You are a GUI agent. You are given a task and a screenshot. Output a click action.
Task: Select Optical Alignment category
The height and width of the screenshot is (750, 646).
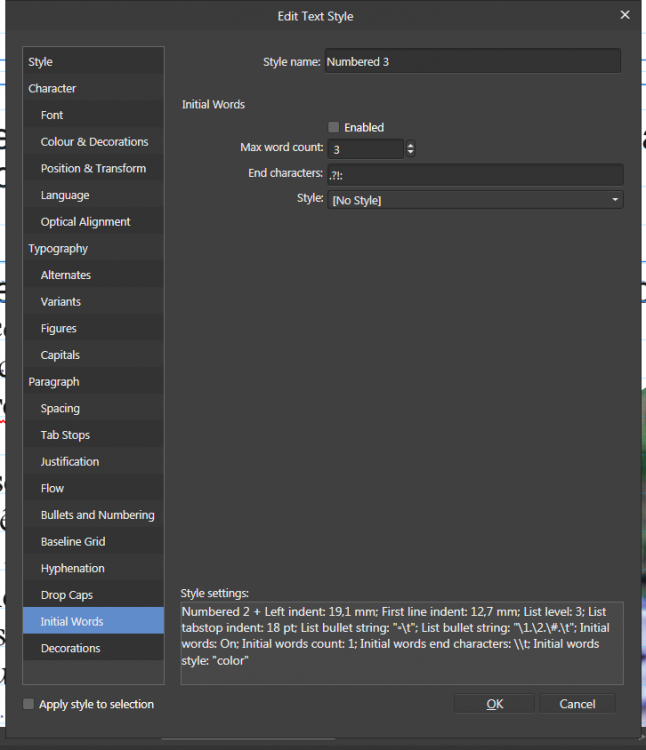coord(85,222)
